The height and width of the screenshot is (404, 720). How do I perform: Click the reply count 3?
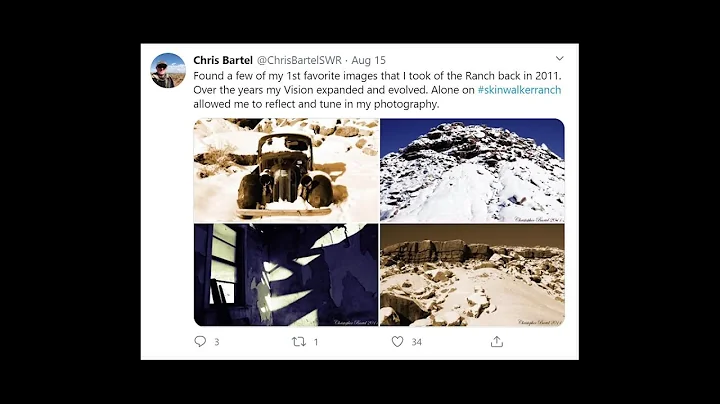[x=217, y=342]
